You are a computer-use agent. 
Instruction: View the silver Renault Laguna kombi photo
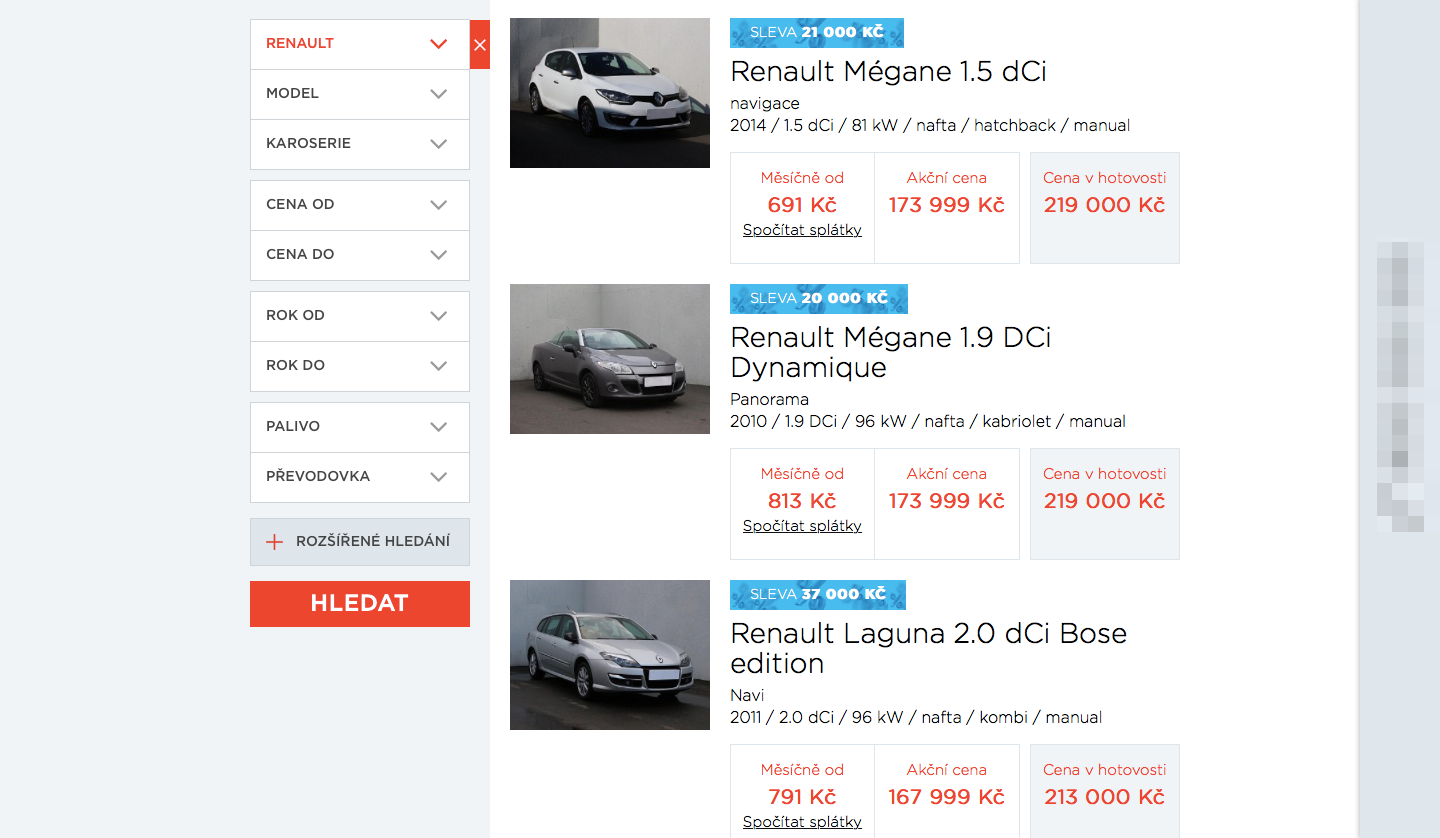click(x=610, y=655)
